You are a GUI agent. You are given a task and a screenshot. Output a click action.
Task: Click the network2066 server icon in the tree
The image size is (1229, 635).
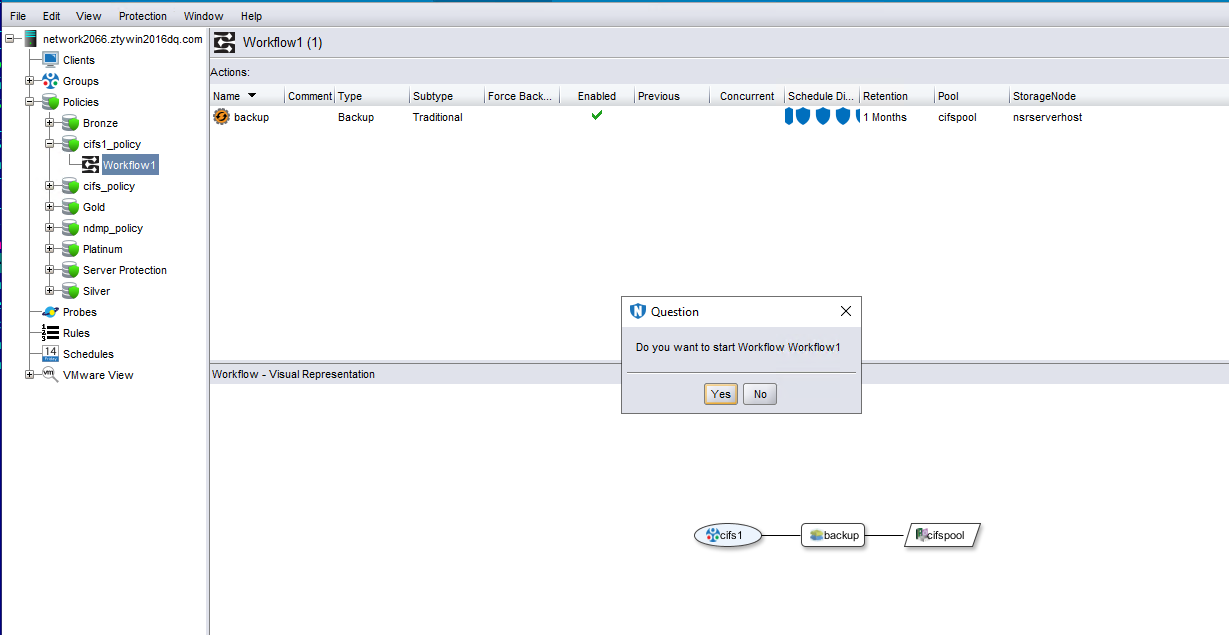tap(30, 39)
